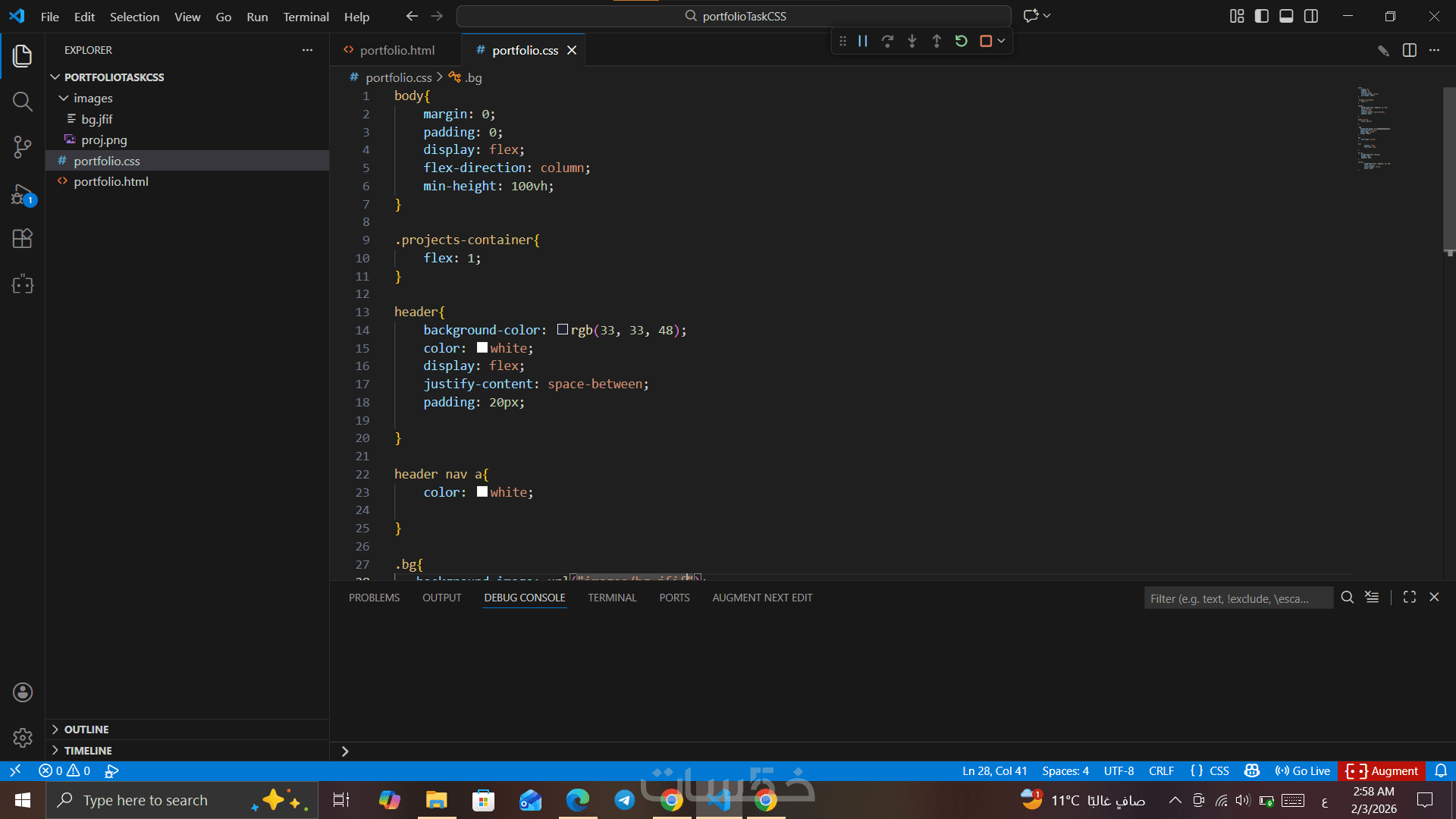Image resolution: width=1456 pixels, height=819 pixels.
Task: Open the Run and Debug view
Action: pos(23,194)
